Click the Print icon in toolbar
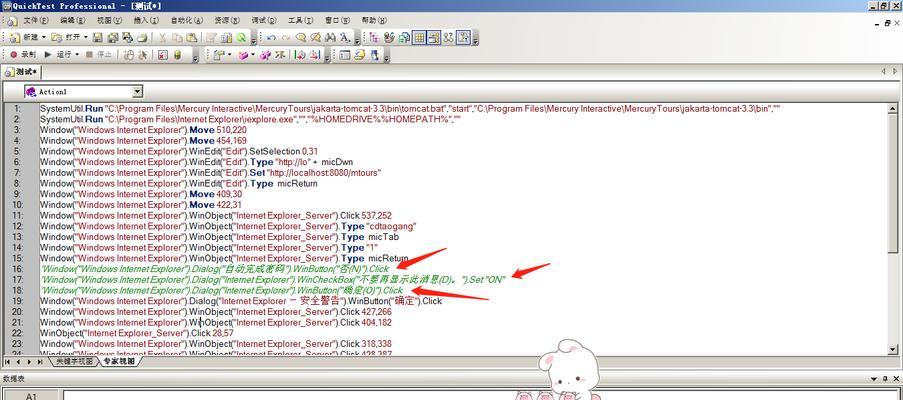Image resolution: width=903 pixels, height=400 pixels. pos(142,37)
